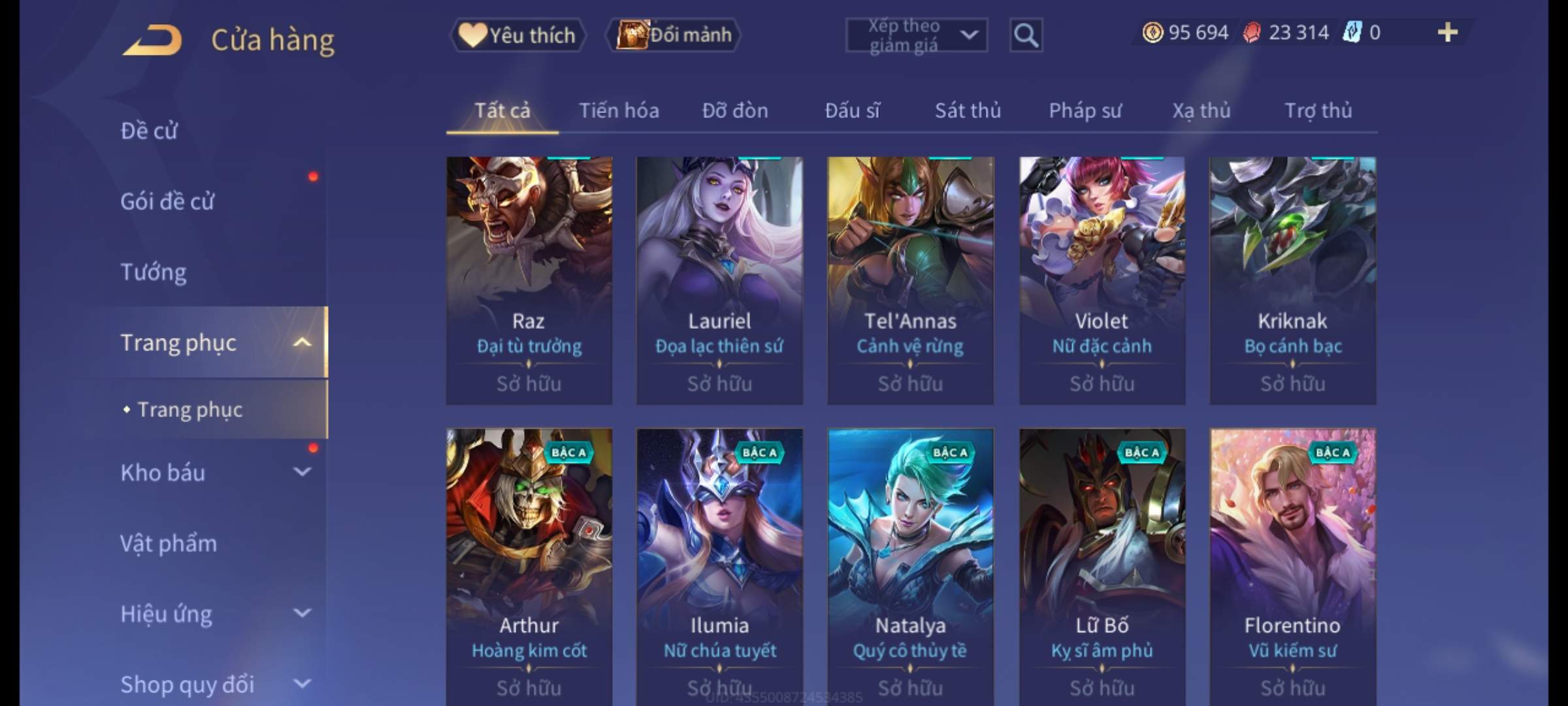Open Đổi mảnh fragment exchange button
This screenshot has height=706, width=1568.
coord(674,35)
